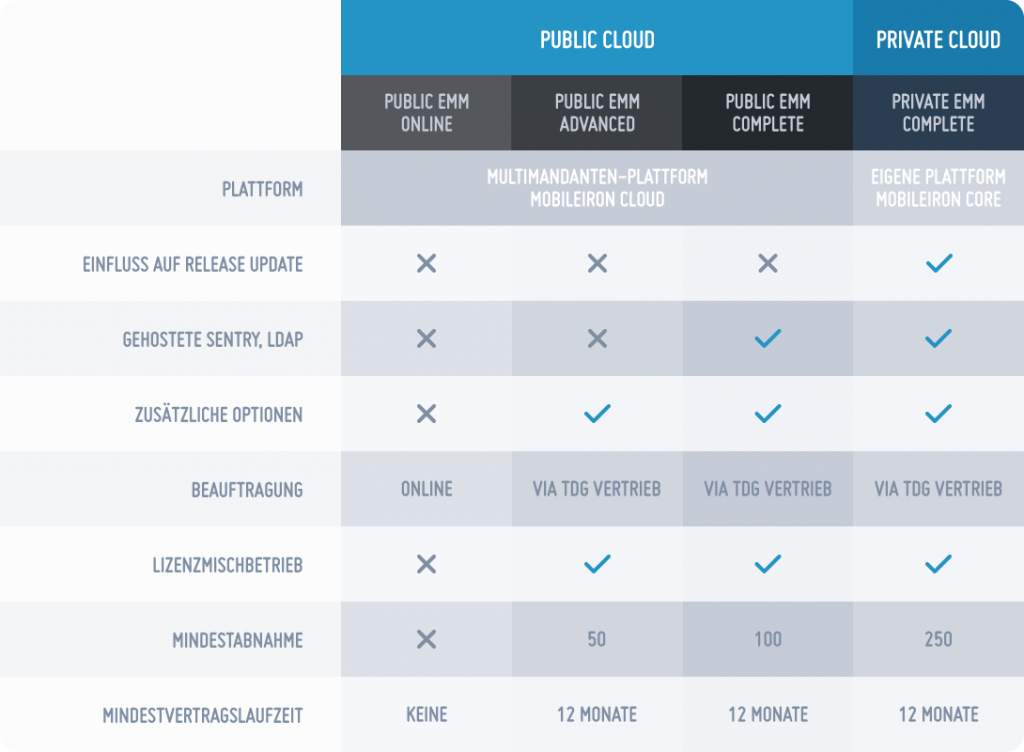Click the Multimandanten-Plattform MobileIron Cloud cell

[597, 188]
